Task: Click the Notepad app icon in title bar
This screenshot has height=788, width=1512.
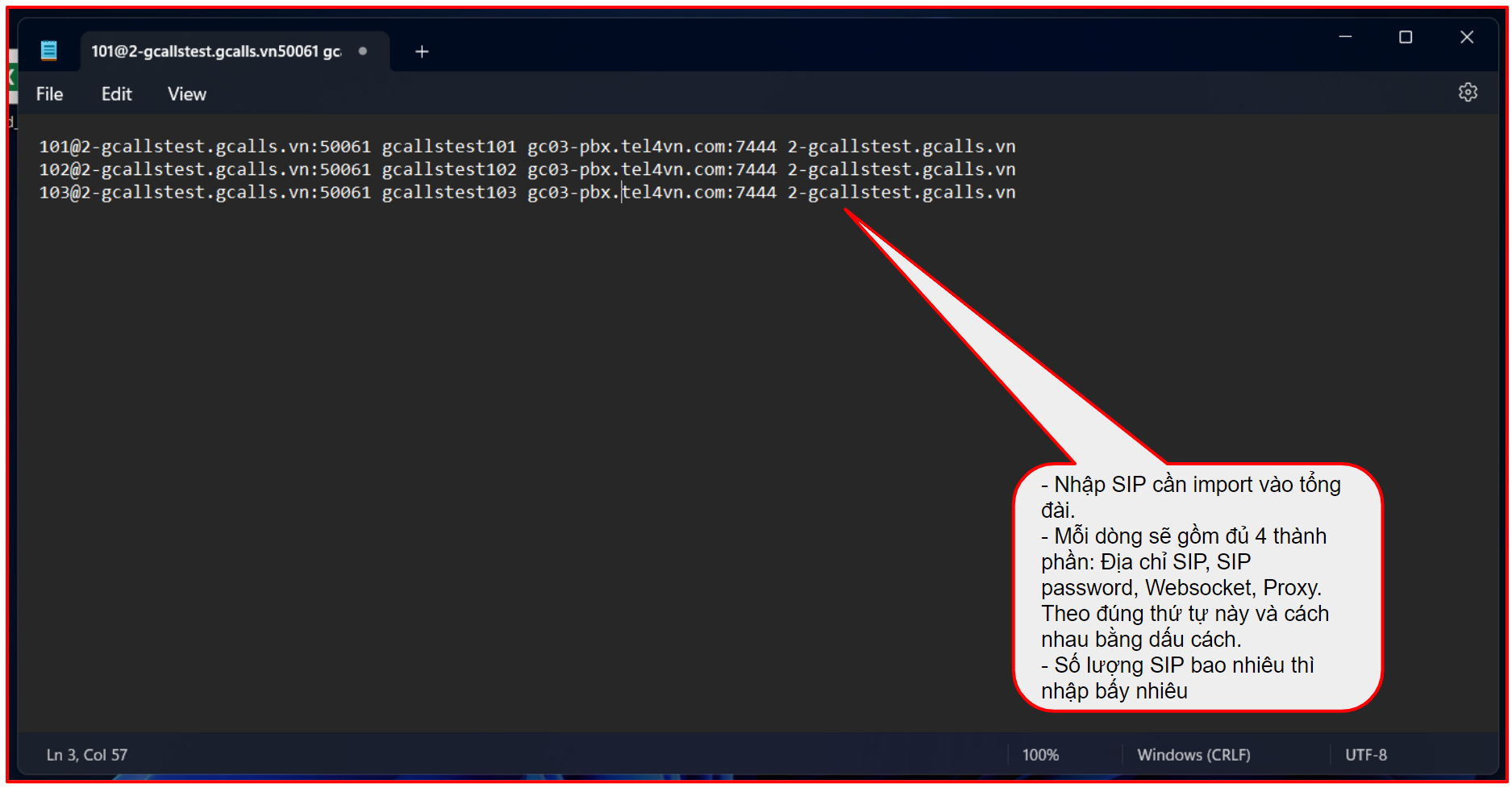Action: coord(49,51)
